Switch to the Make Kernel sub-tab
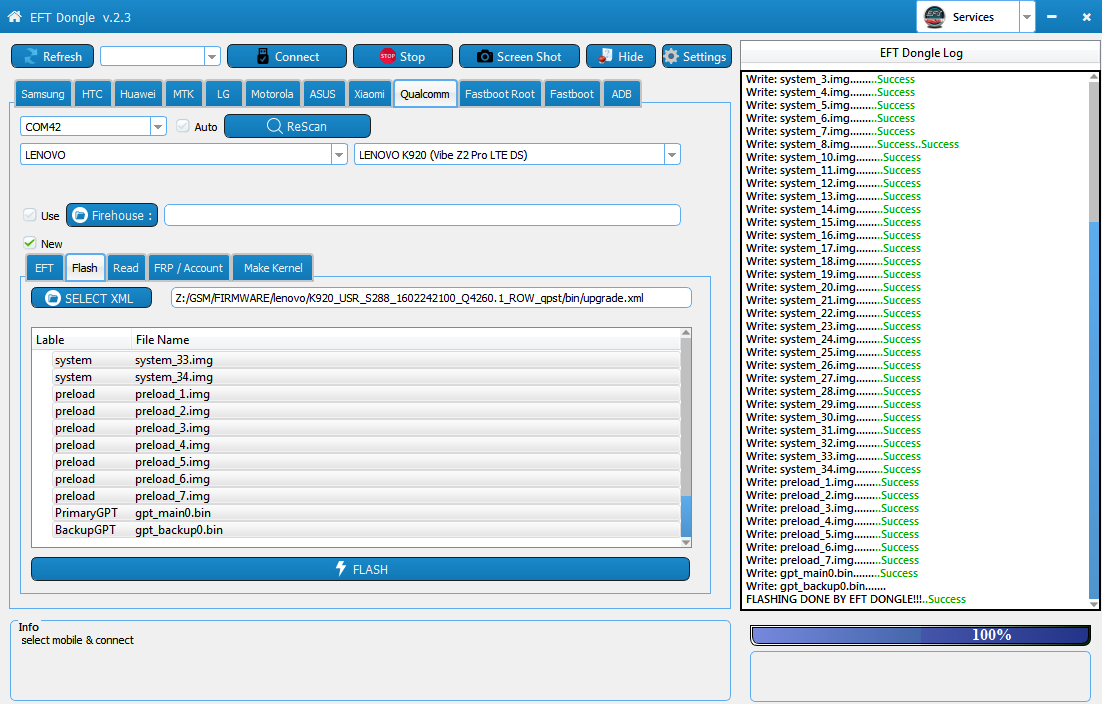1102x704 pixels. (x=273, y=268)
